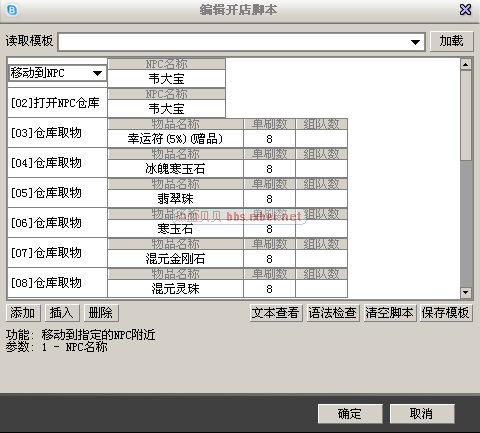Confirm with the 确定 button
The width and height of the screenshot is (480, 433).
(350, 414)
